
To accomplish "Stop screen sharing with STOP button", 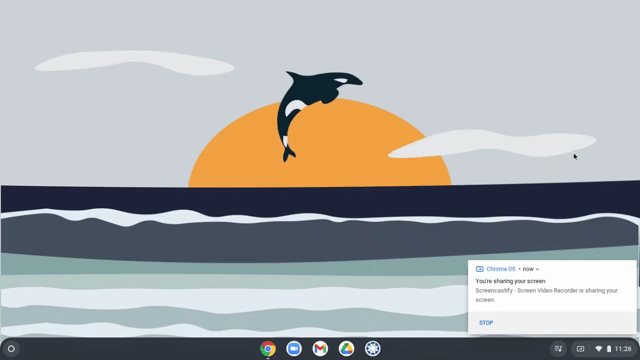I will [x=486, y=323].
